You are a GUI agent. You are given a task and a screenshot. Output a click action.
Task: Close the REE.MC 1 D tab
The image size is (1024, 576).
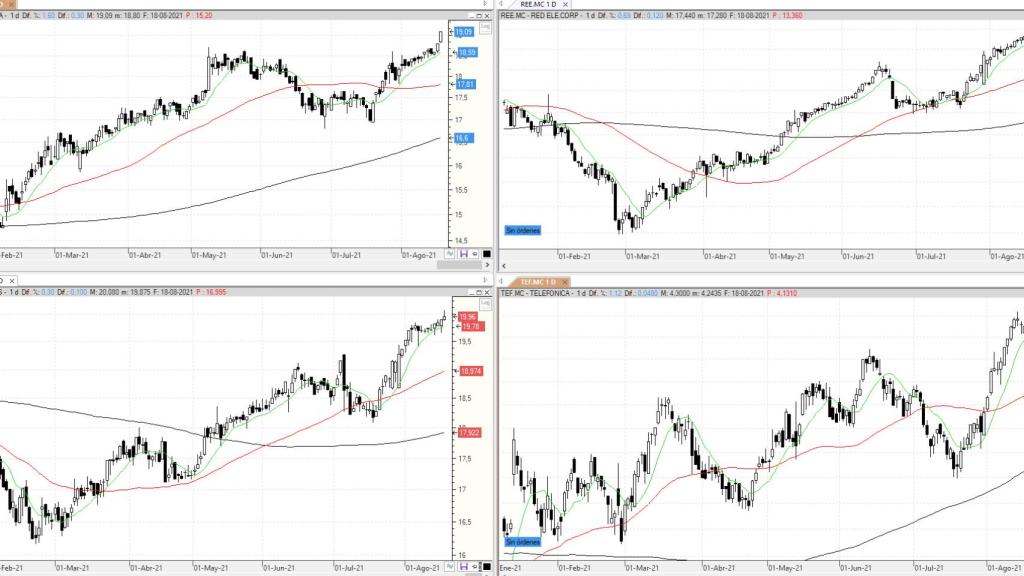click(567, 4)
